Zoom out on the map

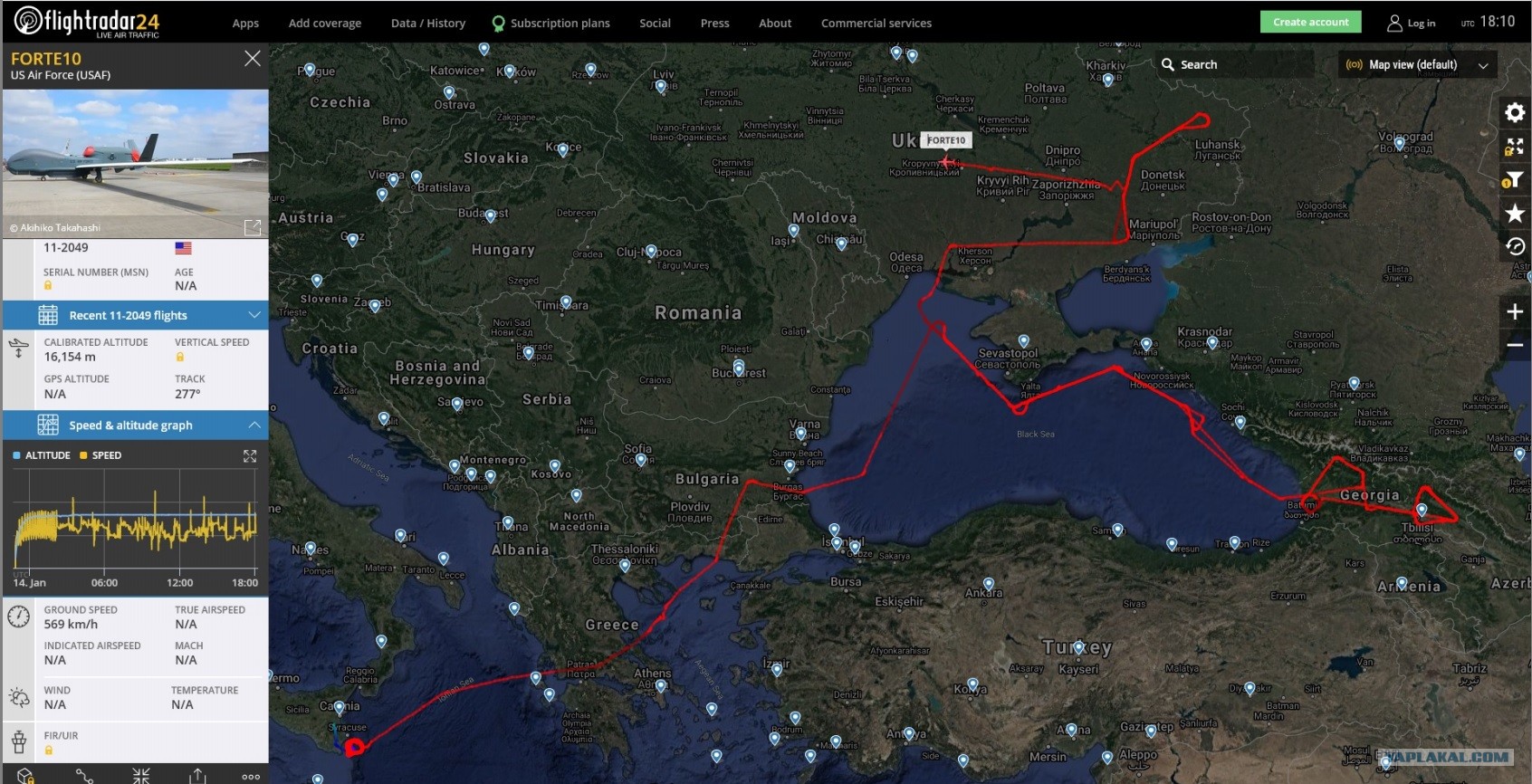click(x=1515, y=345)
